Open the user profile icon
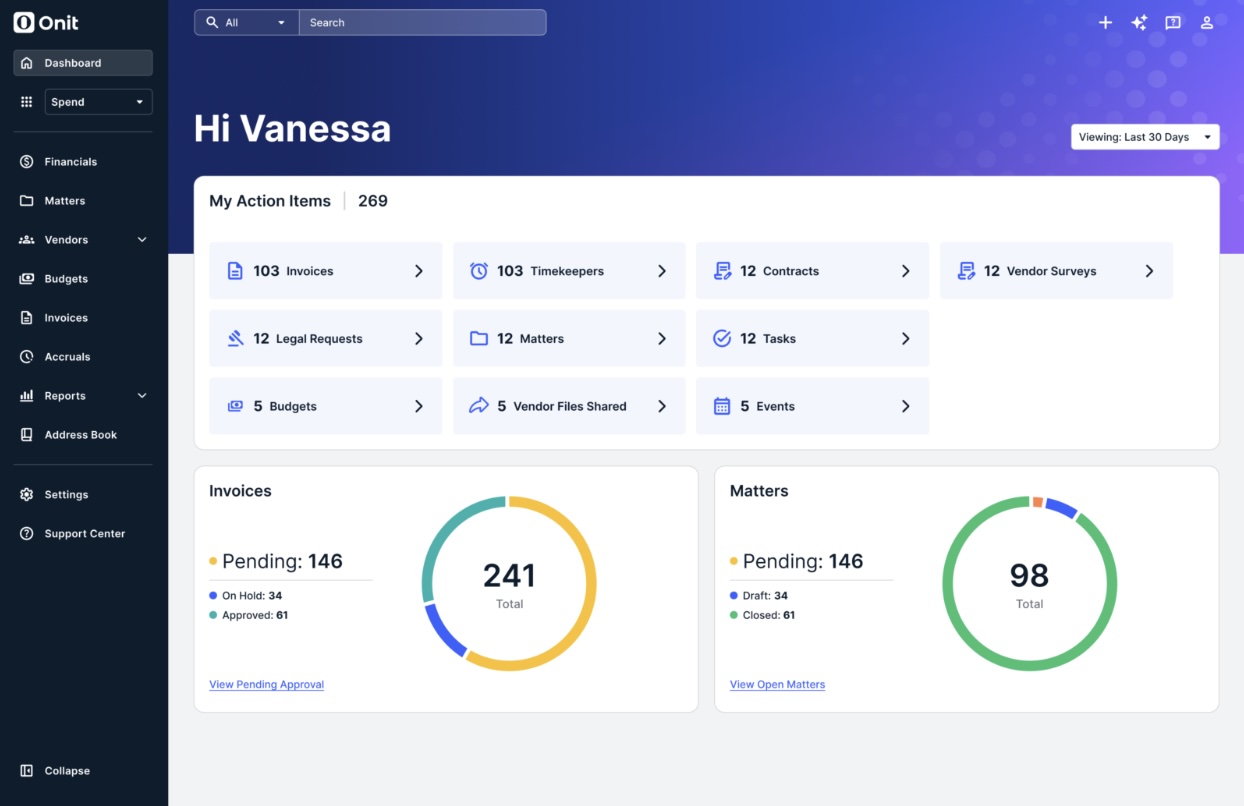 pyautogui.click(x=1207, y=23)
